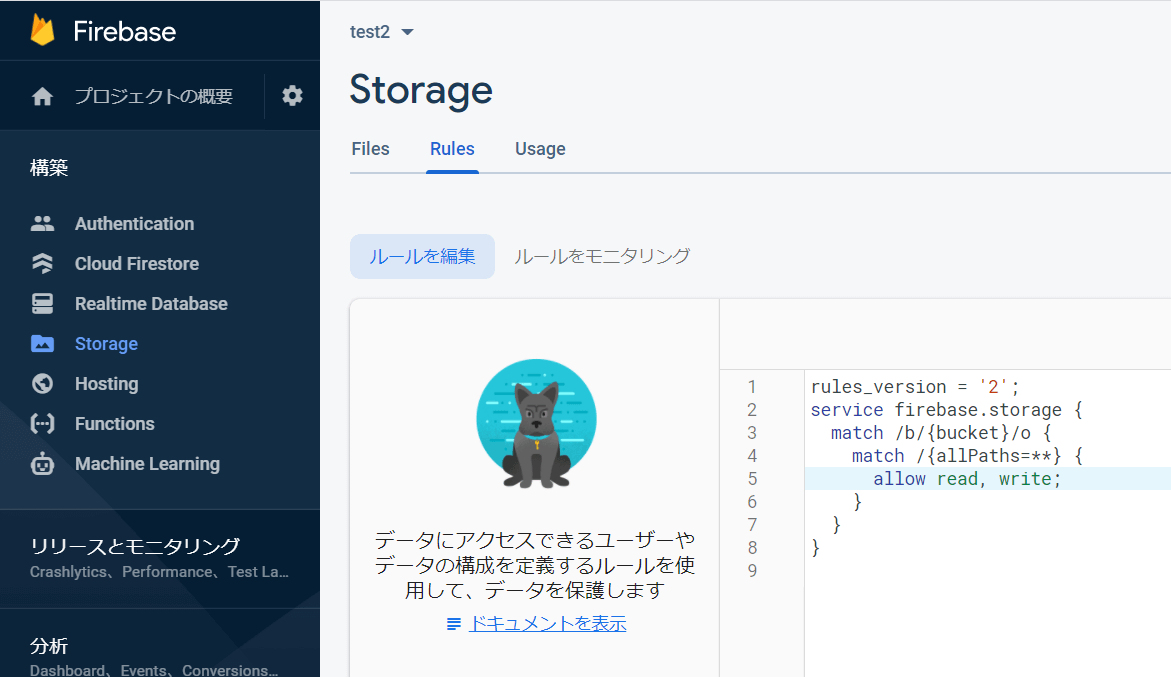
Task: Click the Firebase wordmark text
Action: pos(125,31)
